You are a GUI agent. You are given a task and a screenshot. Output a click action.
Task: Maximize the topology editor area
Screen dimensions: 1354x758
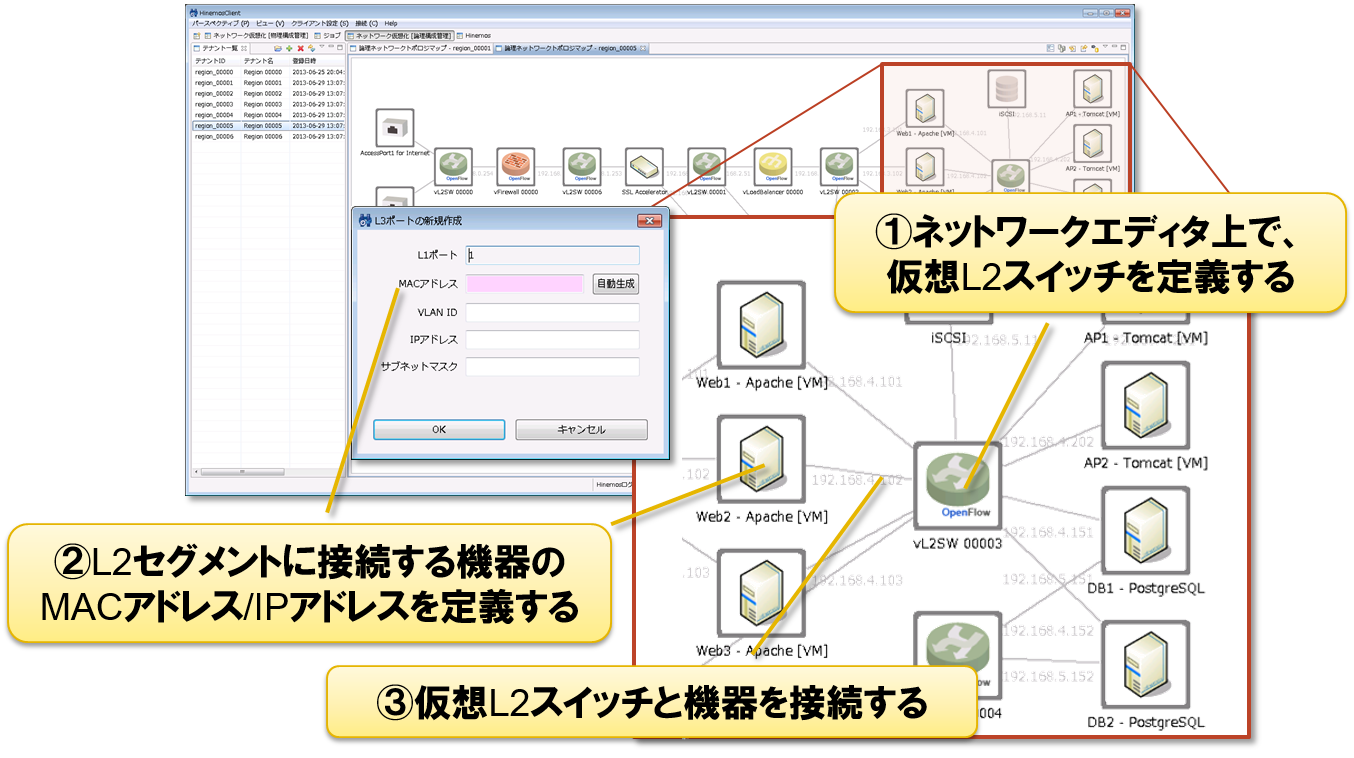tap(1123, 47)
